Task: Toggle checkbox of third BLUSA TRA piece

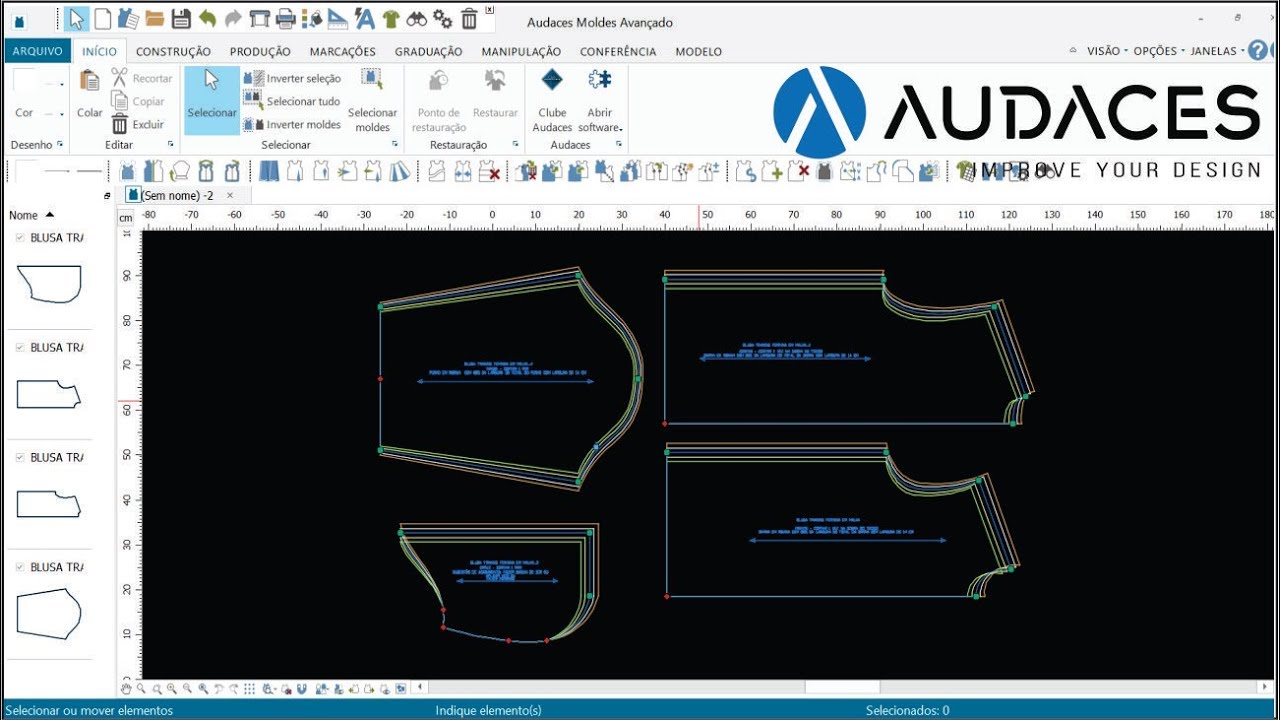Action: click(x=20, y=458)
